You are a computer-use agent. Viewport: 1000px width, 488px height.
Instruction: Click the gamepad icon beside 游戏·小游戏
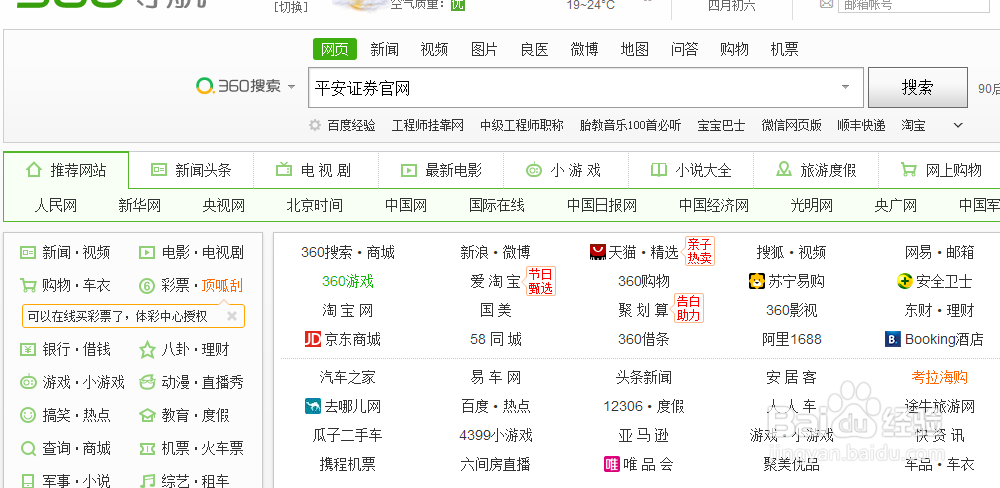point(28,383)
